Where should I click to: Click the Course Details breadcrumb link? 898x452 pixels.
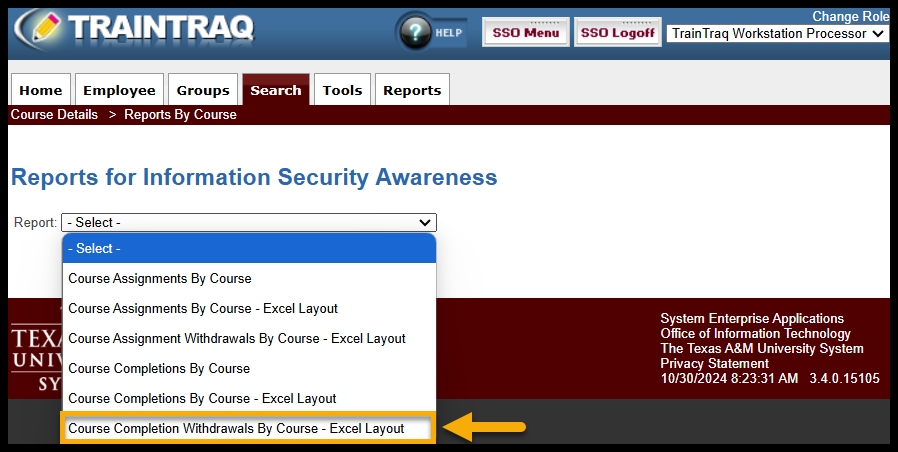click(54, 115)
